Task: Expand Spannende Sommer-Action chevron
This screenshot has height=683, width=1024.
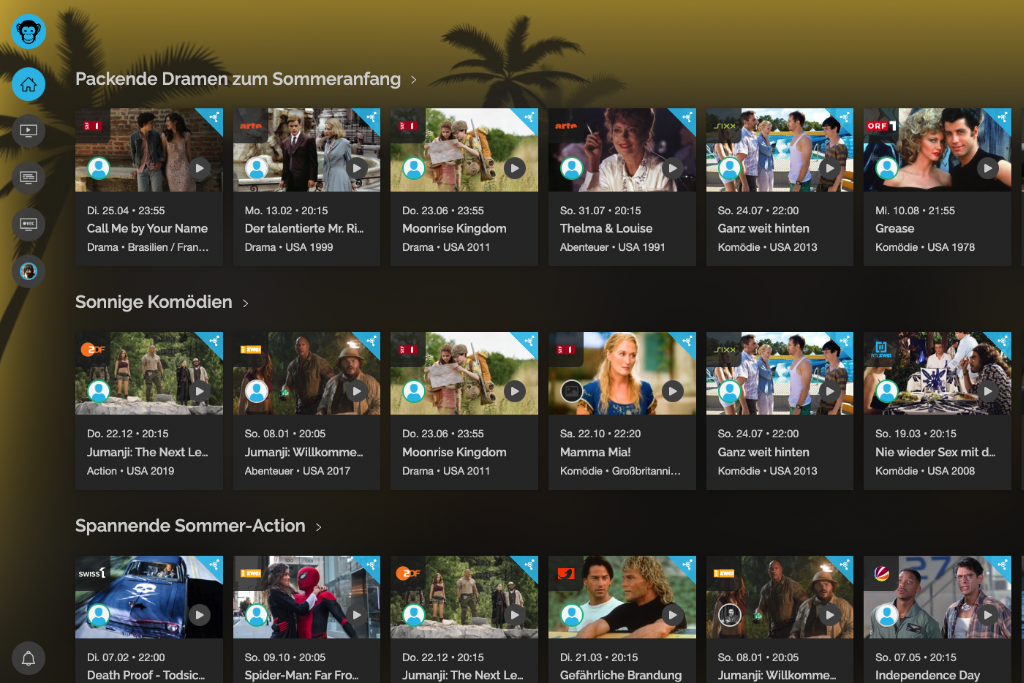Action: [318, 527]
